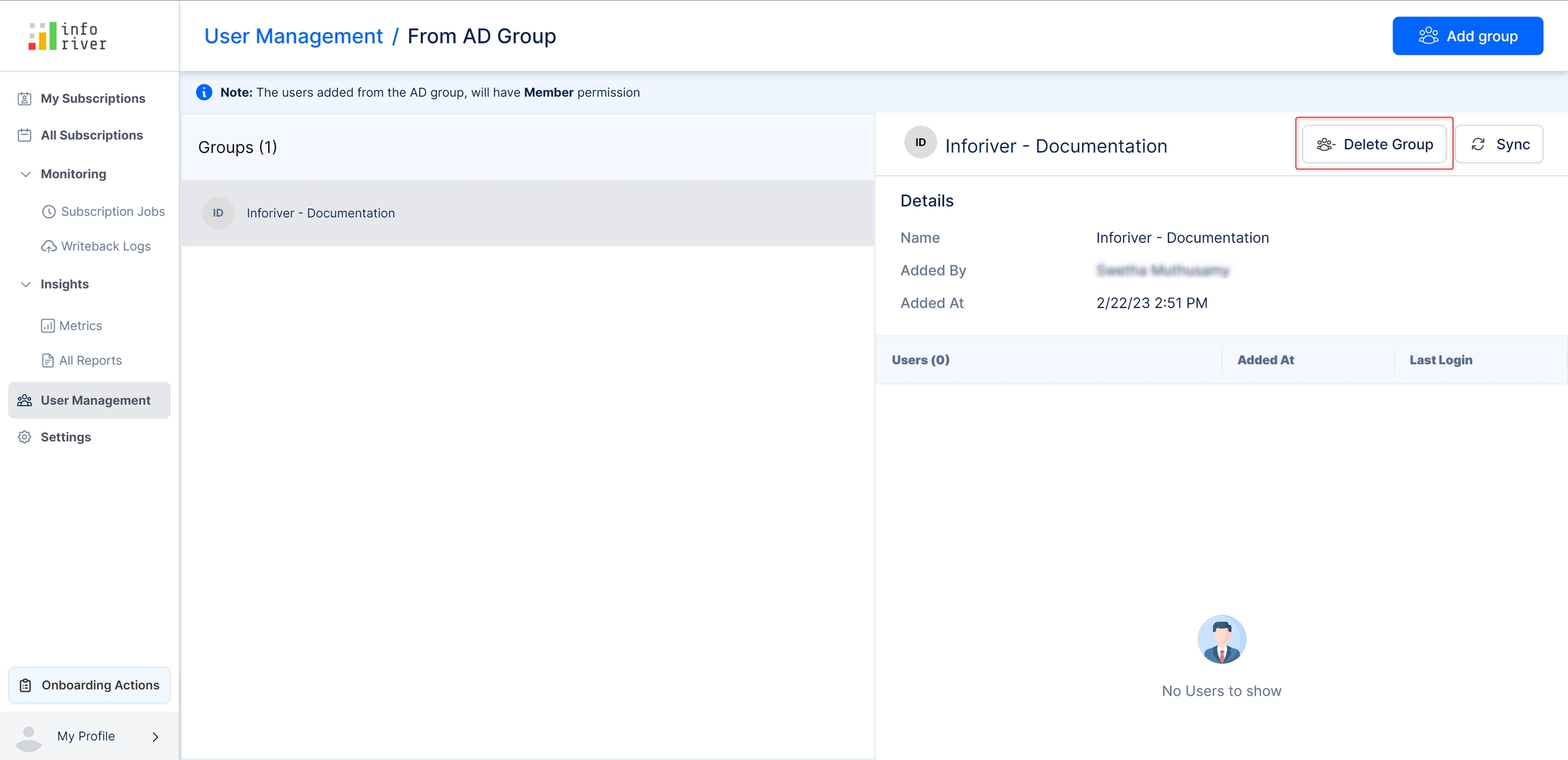
Task: Click the Metrics chart icon
Action: click(48, 326)
